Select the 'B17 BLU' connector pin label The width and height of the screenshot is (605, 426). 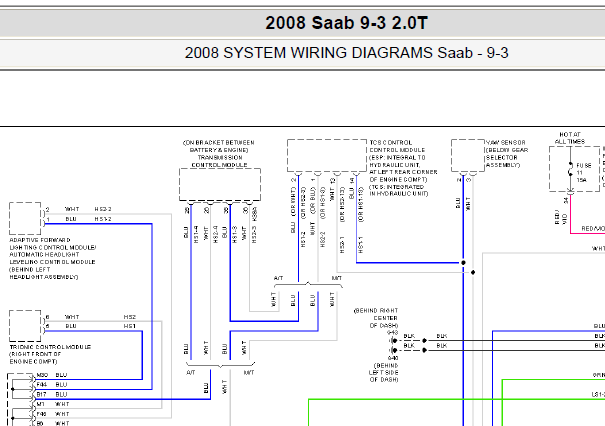[52, 394]
